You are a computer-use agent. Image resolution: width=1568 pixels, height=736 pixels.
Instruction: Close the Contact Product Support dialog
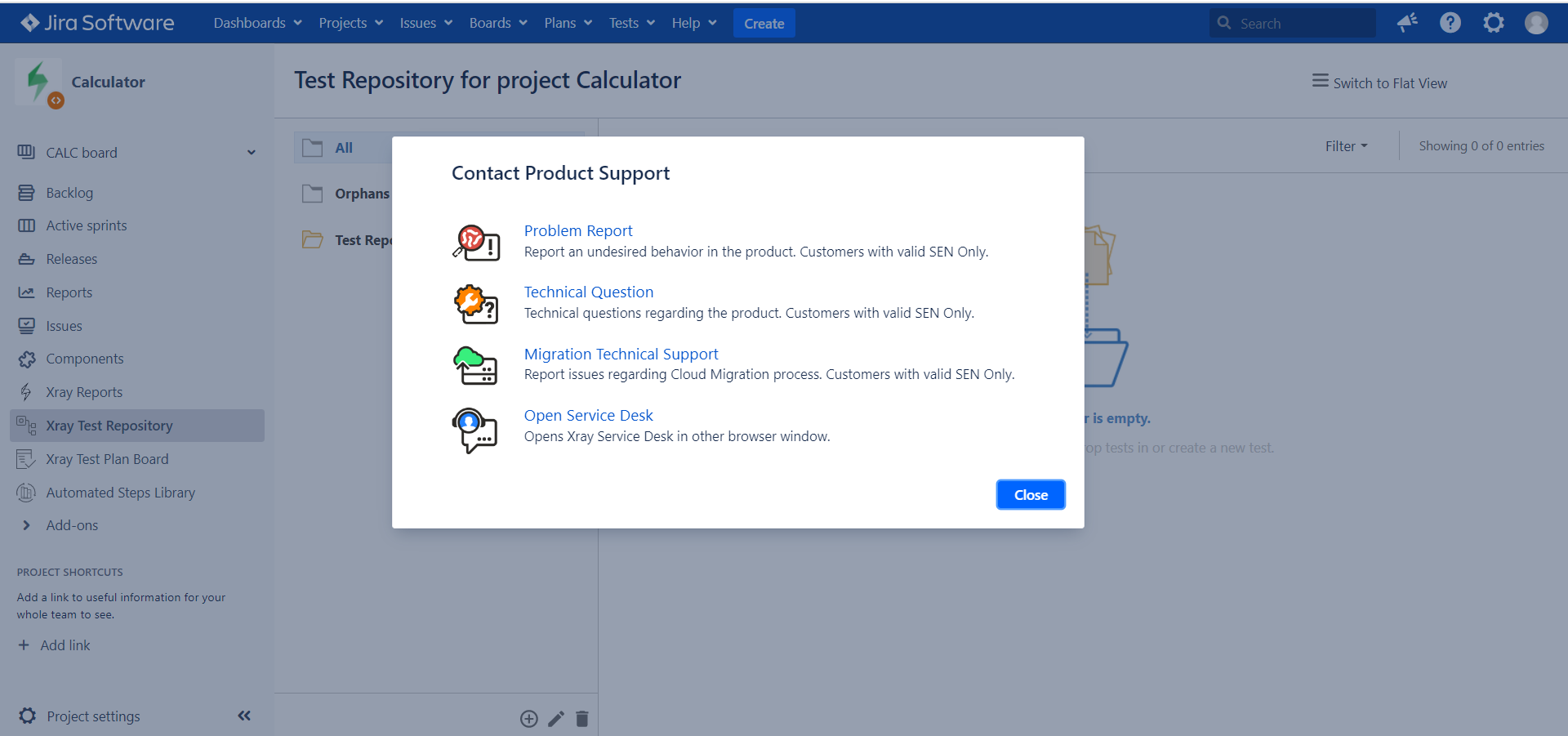(x=1031, y=495)
